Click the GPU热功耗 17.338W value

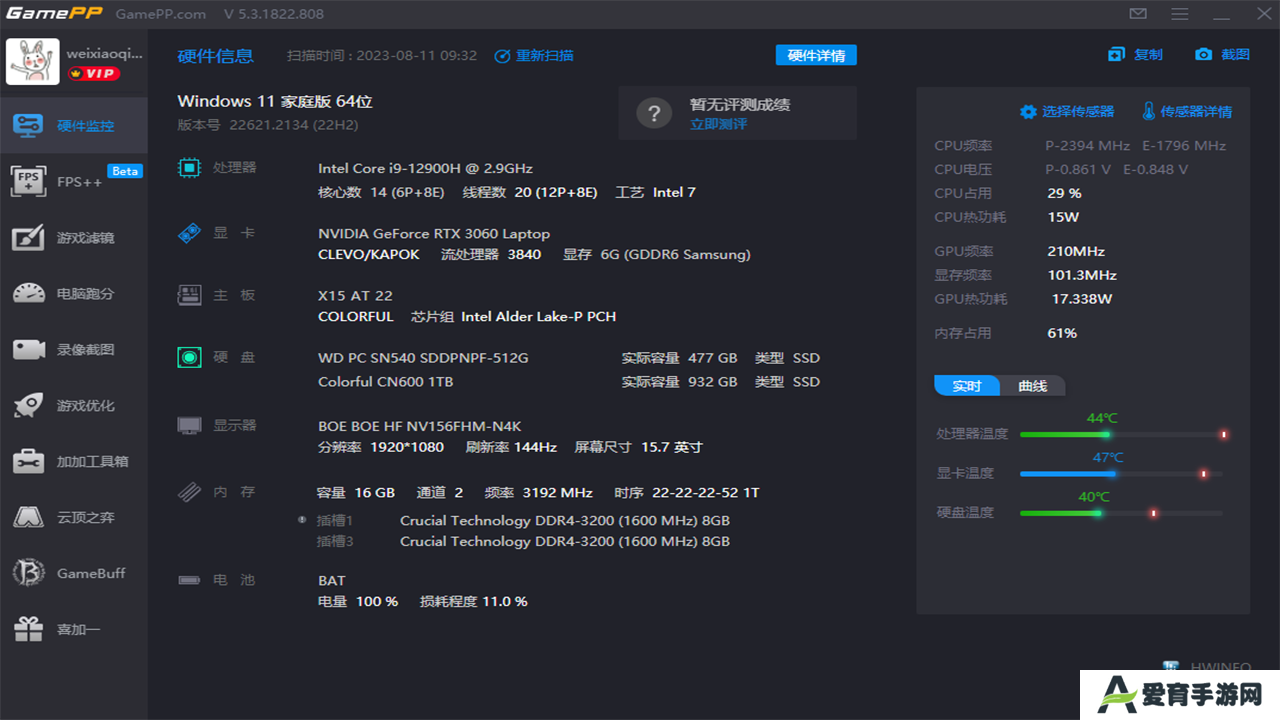coord(1081,299)
